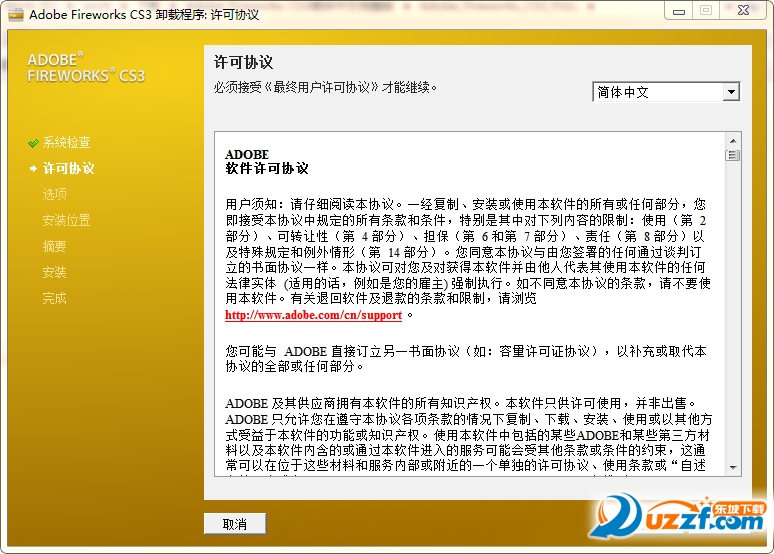774x554 pixels.
Task: Open the 简体中文 language dropdown
Action: 666,92
